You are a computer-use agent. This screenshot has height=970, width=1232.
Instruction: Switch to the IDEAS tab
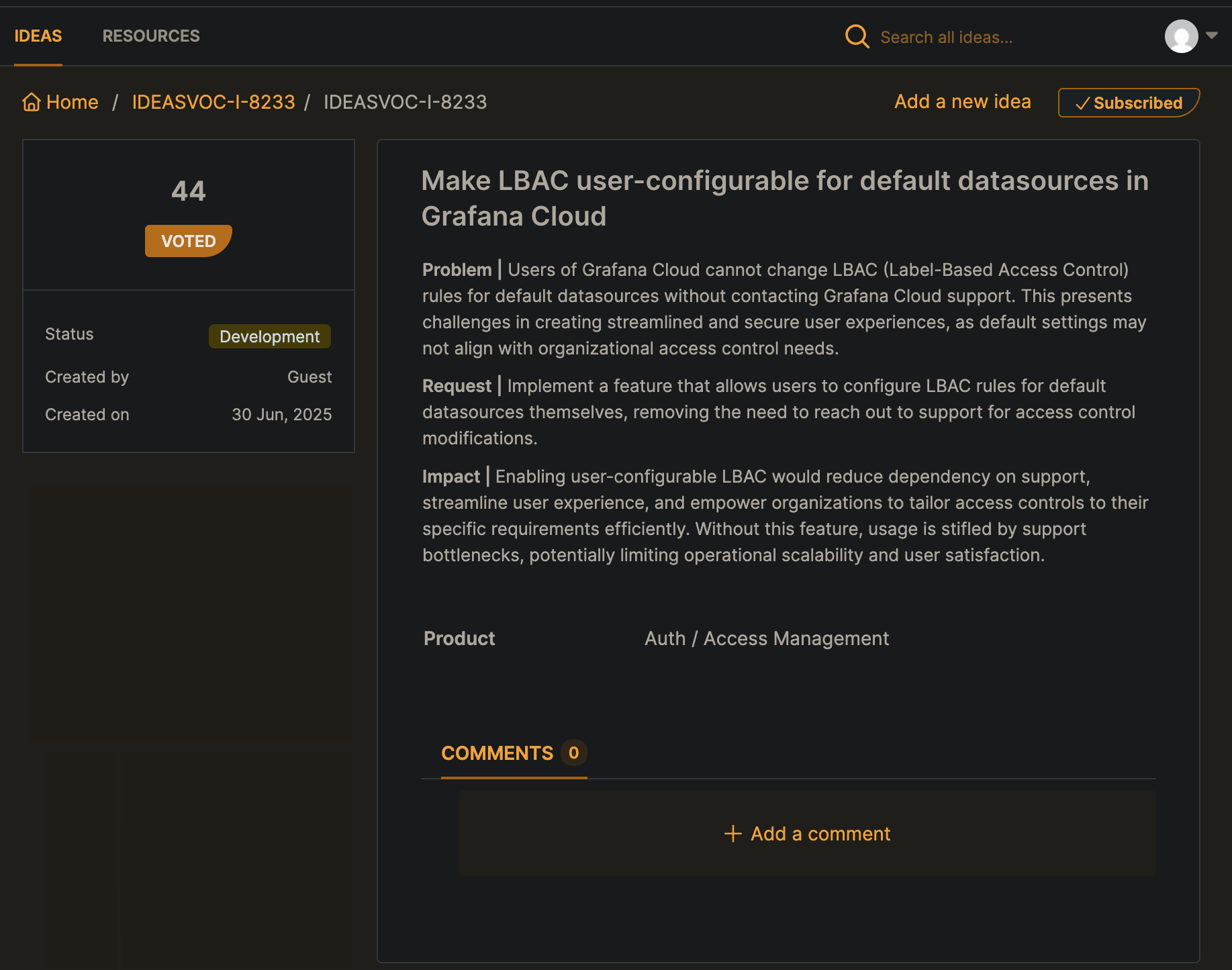click(x=38, y=36)
